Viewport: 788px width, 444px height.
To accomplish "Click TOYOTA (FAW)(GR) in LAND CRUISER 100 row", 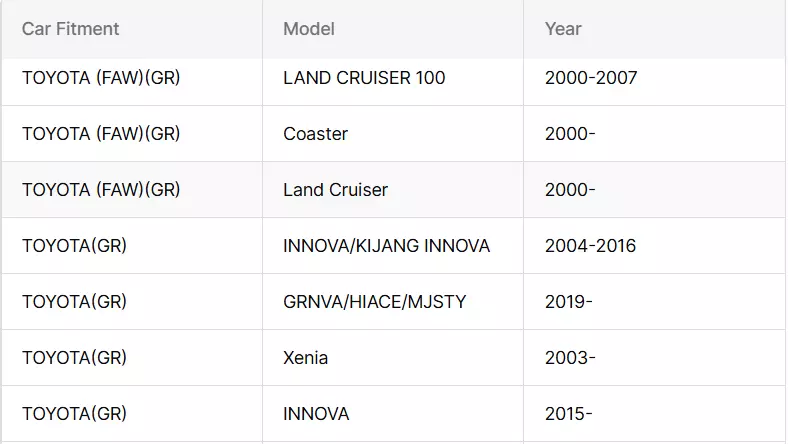I will pos(101,78).
